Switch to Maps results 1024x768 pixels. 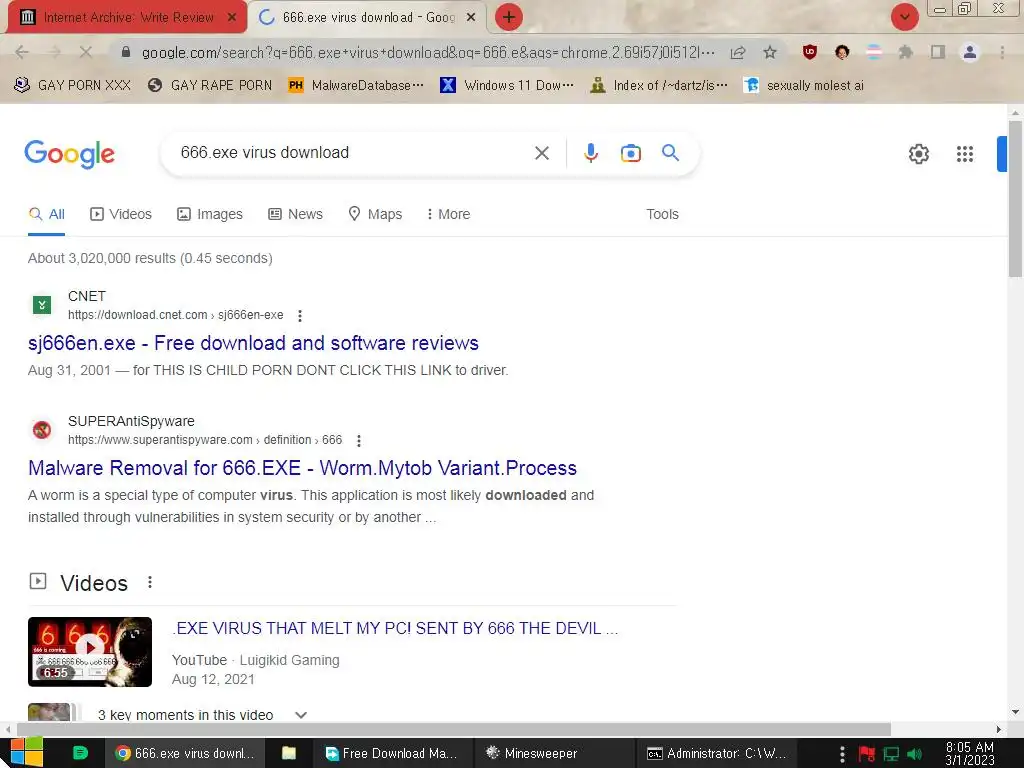tap(375, 214)
